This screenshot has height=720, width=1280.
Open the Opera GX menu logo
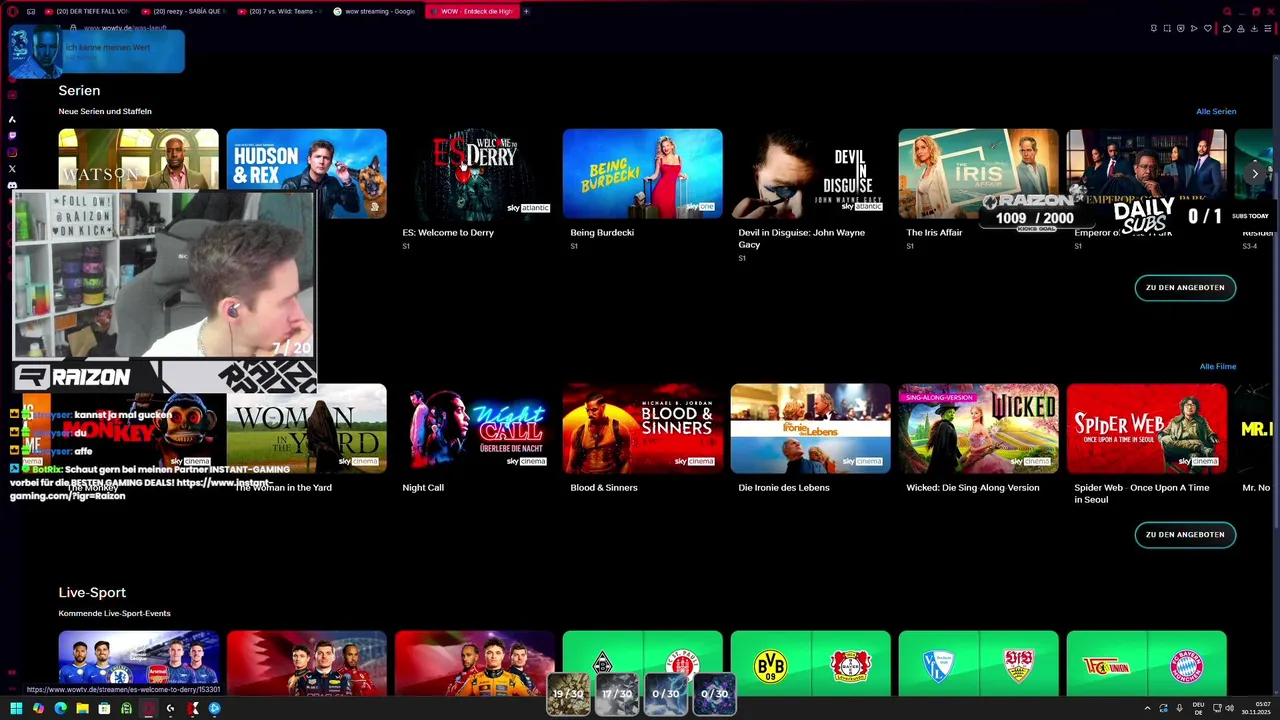coord(12,11)
